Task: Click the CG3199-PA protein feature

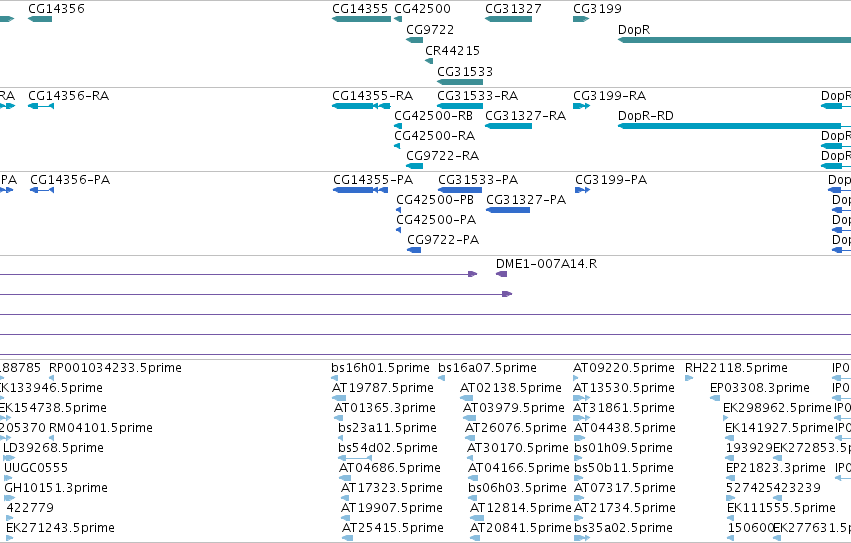Action: (x=582, y=190)
